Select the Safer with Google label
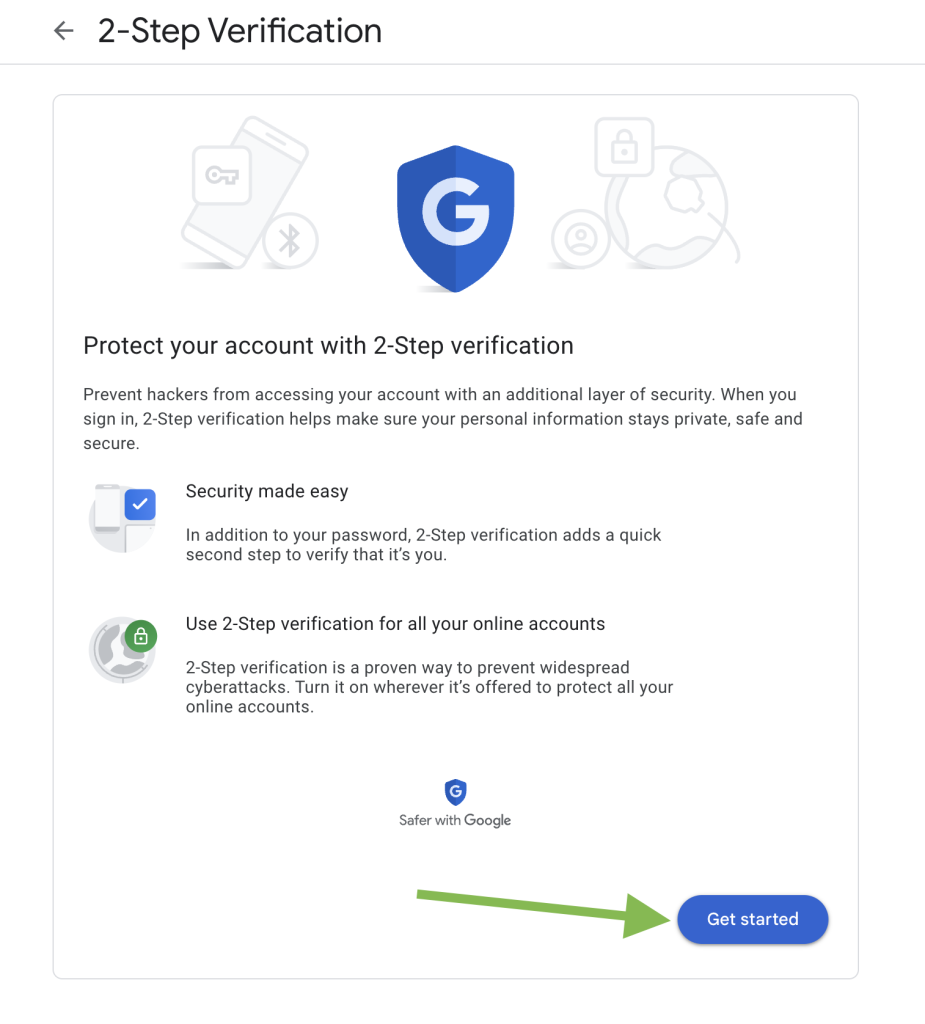 click(x=455, y=818)
